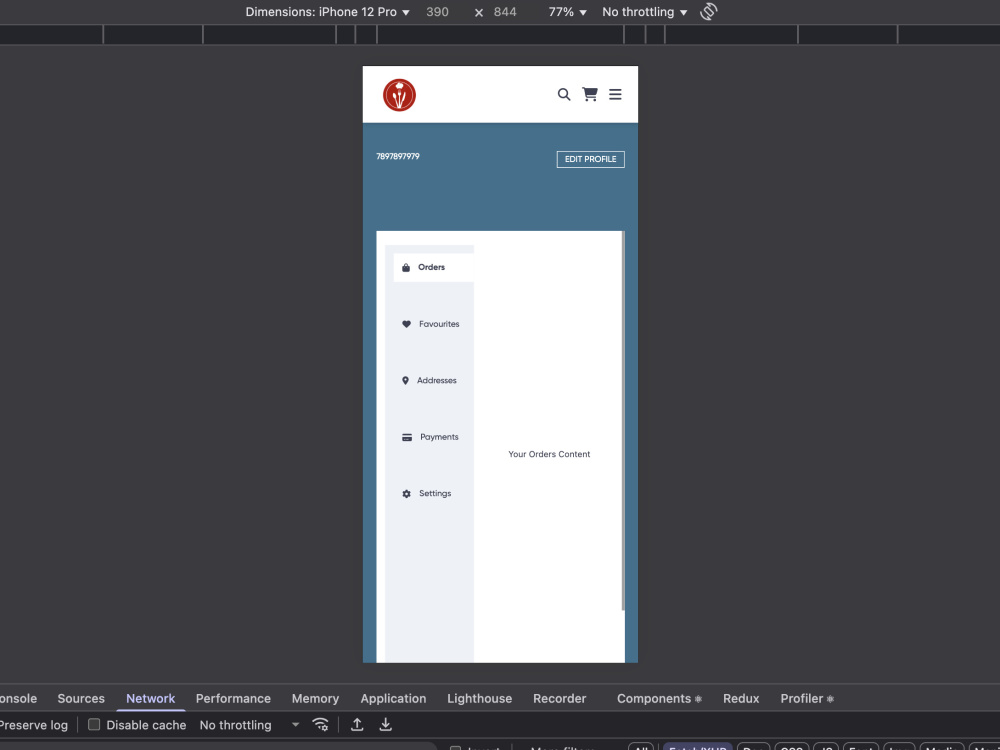Click the 'Your Orders Content' text
Image resolution: width=1000 pixels, height=750 pixels.
[x=549, y=454]
